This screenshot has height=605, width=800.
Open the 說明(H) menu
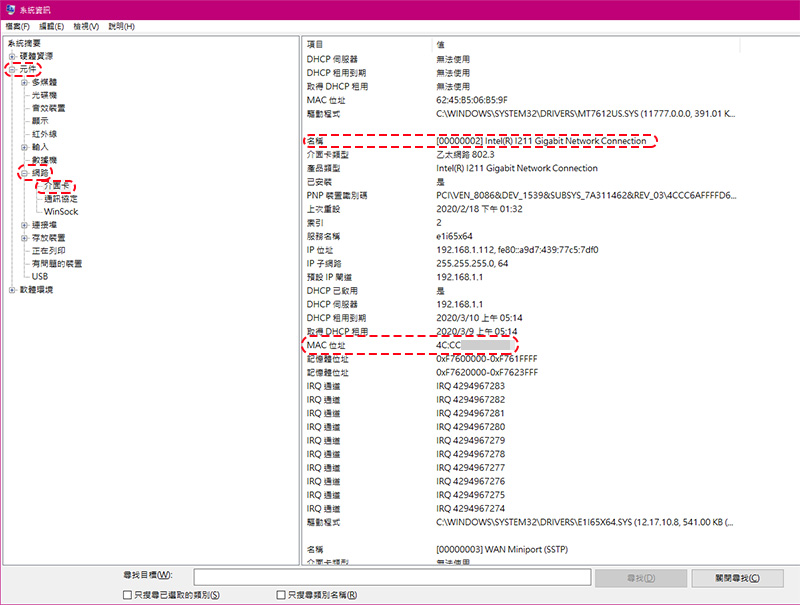(121, 27)
